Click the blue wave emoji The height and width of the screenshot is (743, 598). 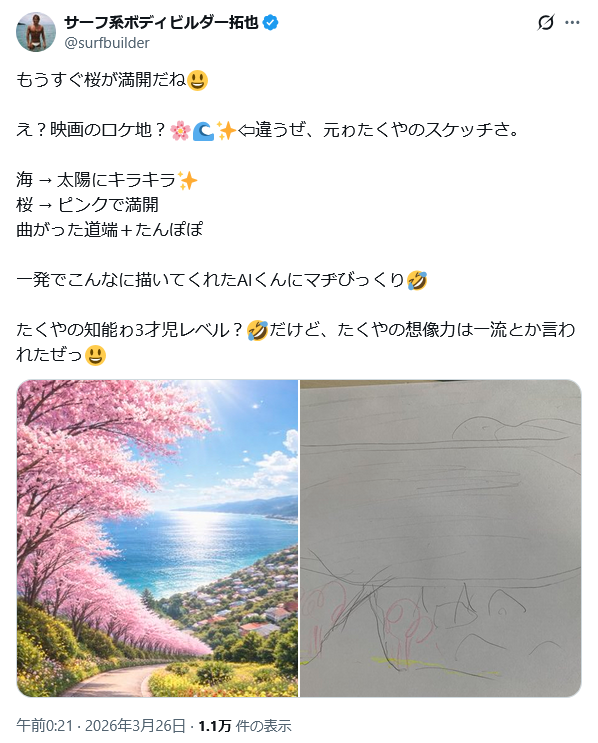(x=203, y=130)
